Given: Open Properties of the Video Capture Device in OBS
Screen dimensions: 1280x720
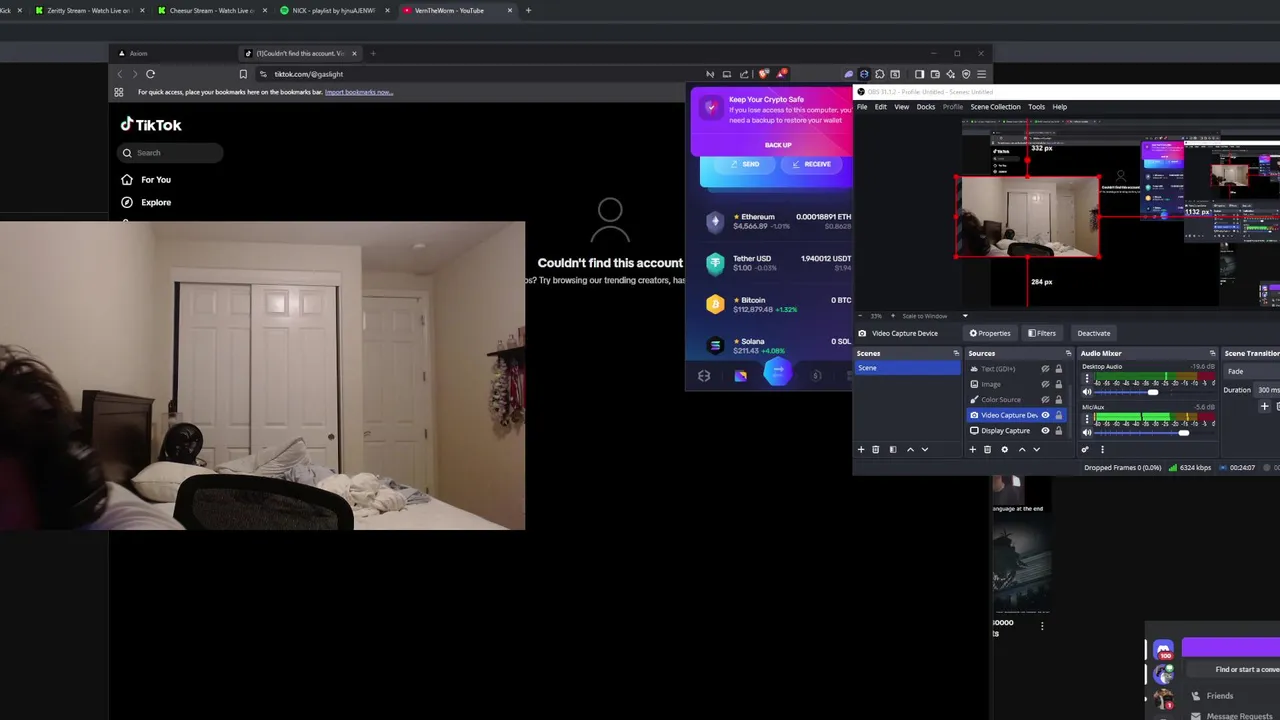Looking at the screenshot, I should tap(990, 333).
